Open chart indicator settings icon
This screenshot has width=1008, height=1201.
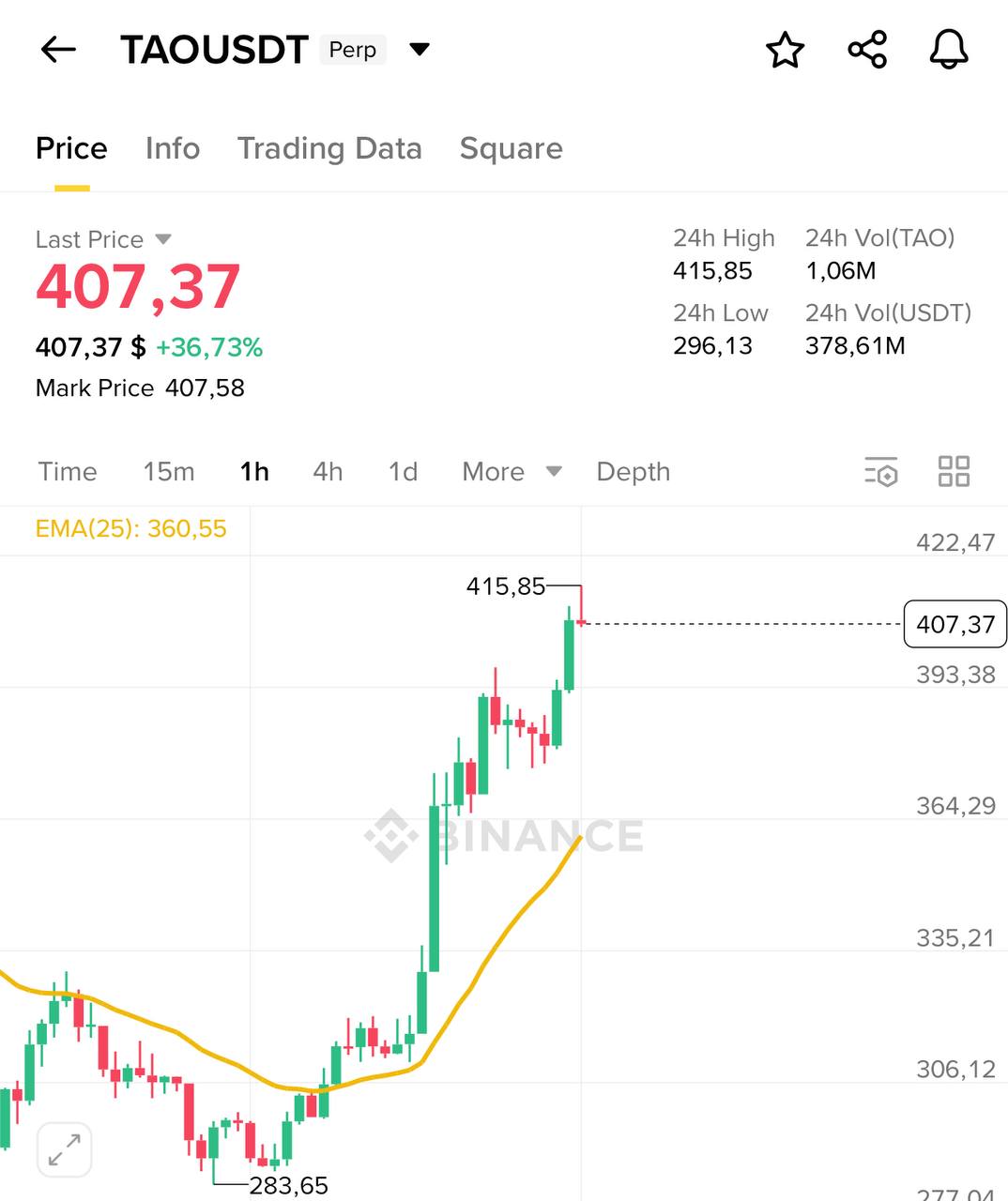tap(880, 472)
